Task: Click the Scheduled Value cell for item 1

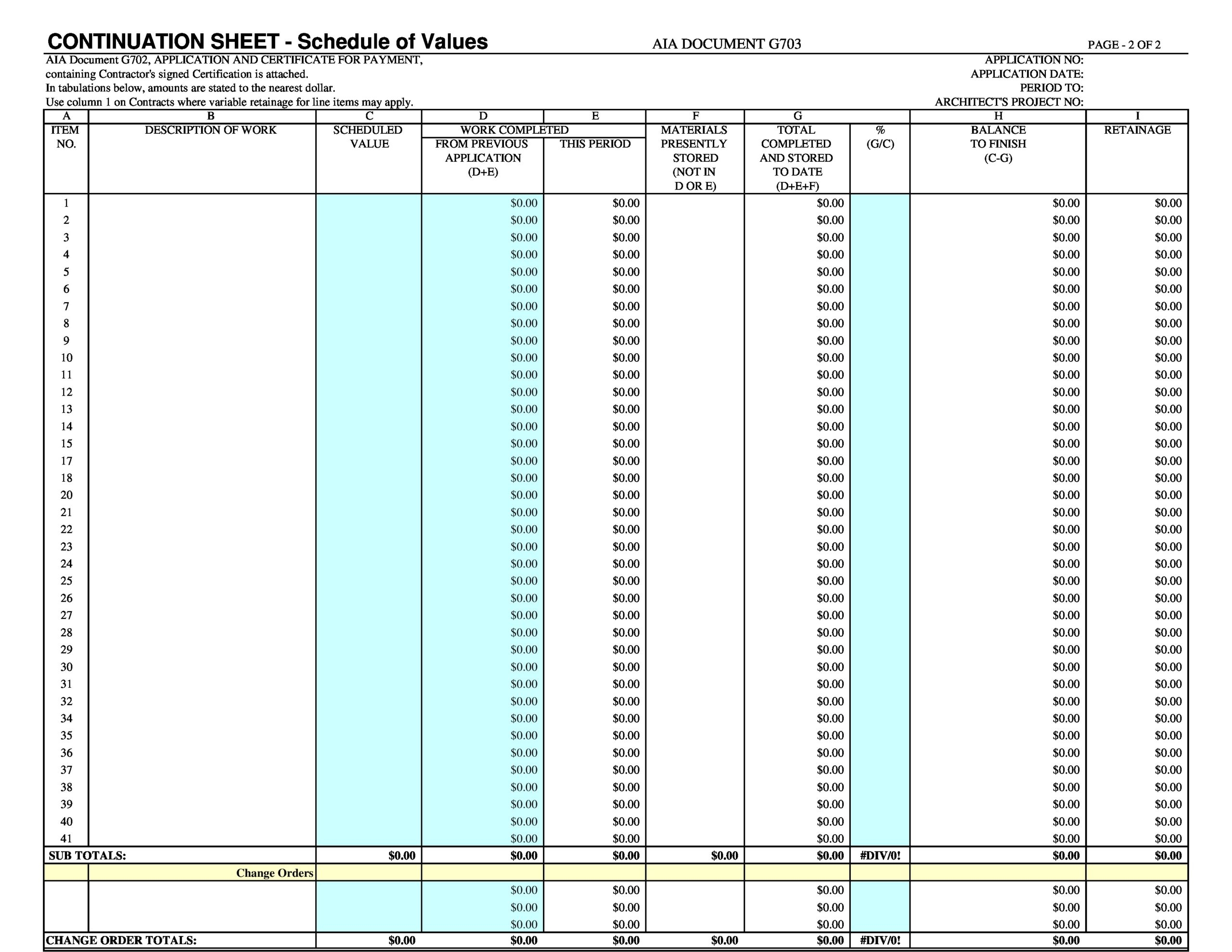Action: 368,203
